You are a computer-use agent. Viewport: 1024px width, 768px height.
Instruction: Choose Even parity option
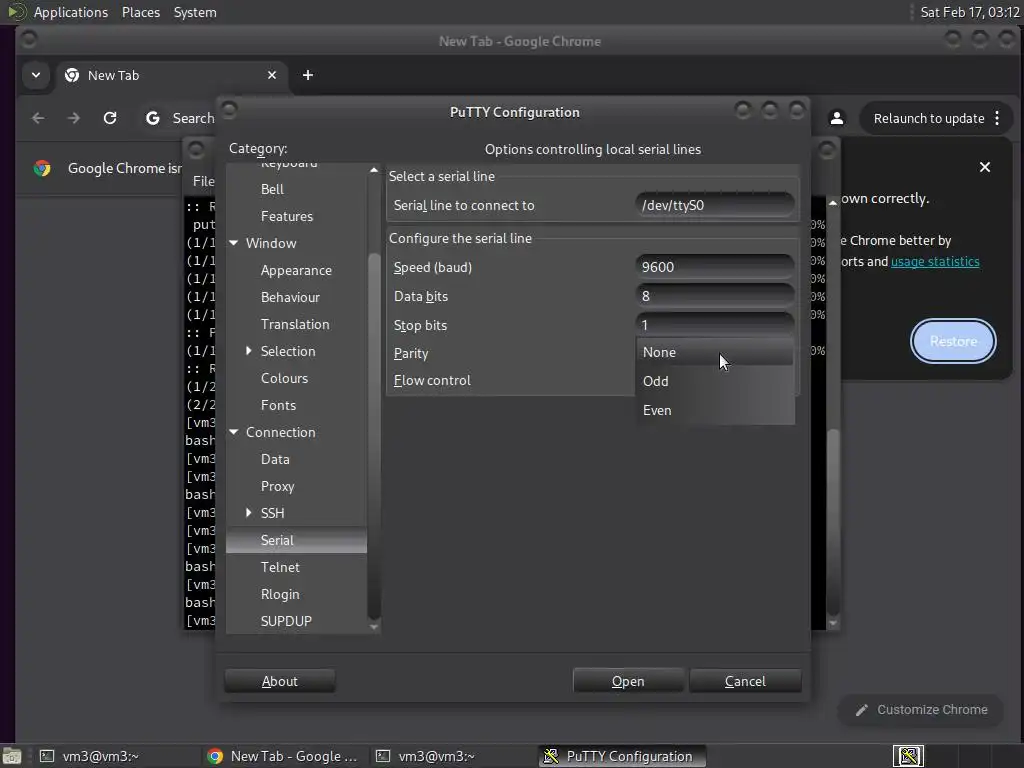click(x=714, y=410)
